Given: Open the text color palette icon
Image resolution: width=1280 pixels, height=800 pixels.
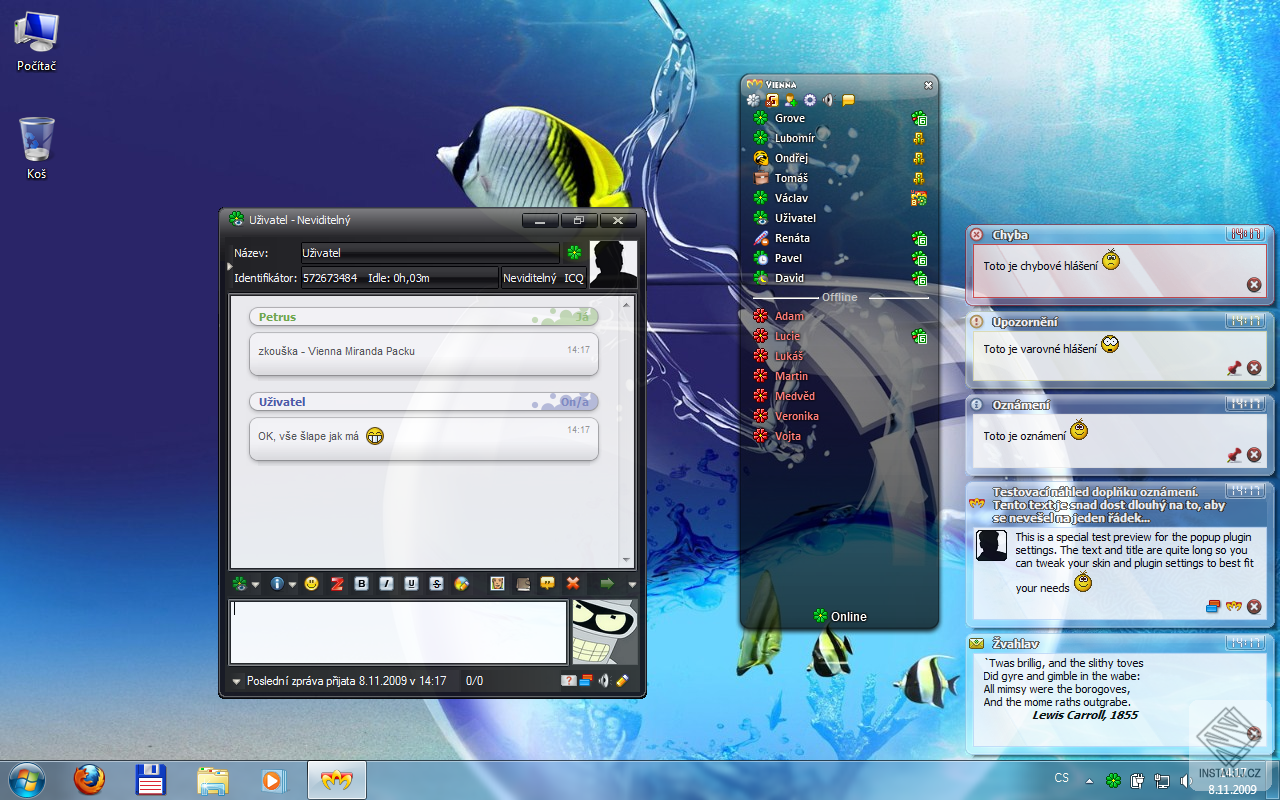Looking at the screenshot, I should (x=461, y=584).
